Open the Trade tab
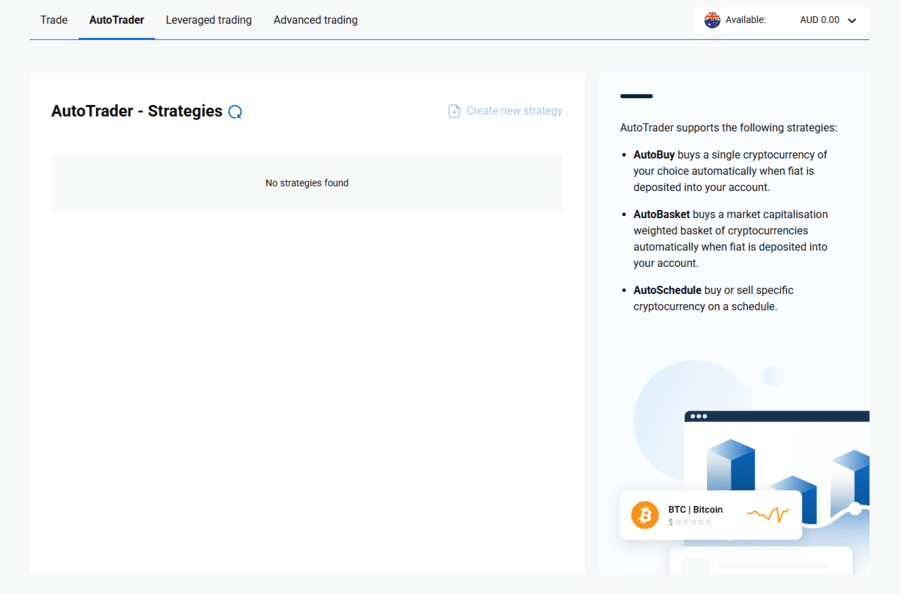This screenshot has height=594, width=900. coord(54,20)
